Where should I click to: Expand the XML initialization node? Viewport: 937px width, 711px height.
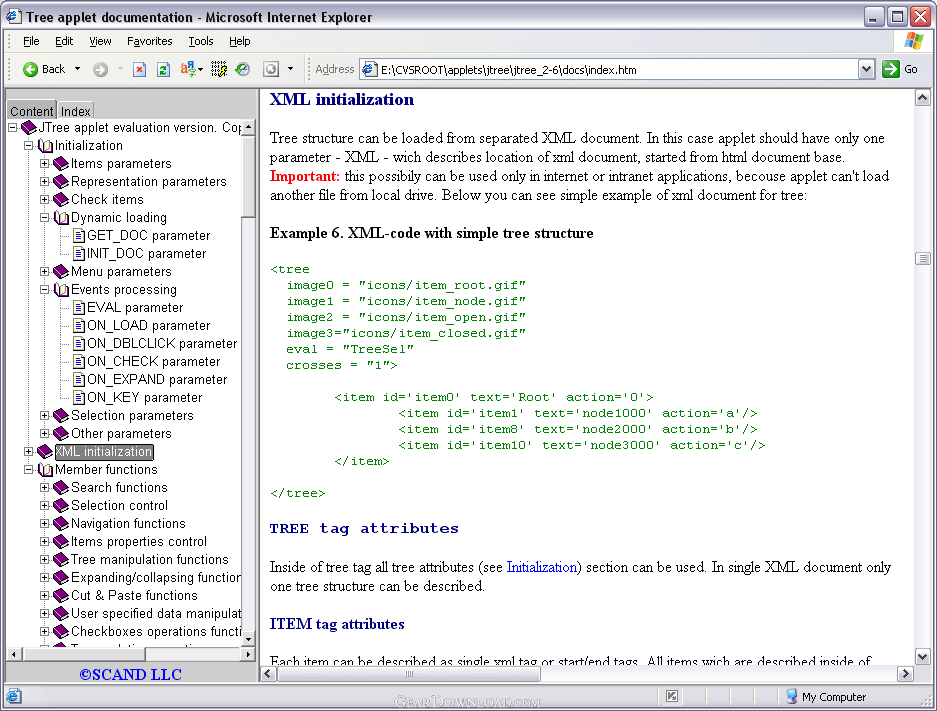pyautogui.click(x=28, y=452)
